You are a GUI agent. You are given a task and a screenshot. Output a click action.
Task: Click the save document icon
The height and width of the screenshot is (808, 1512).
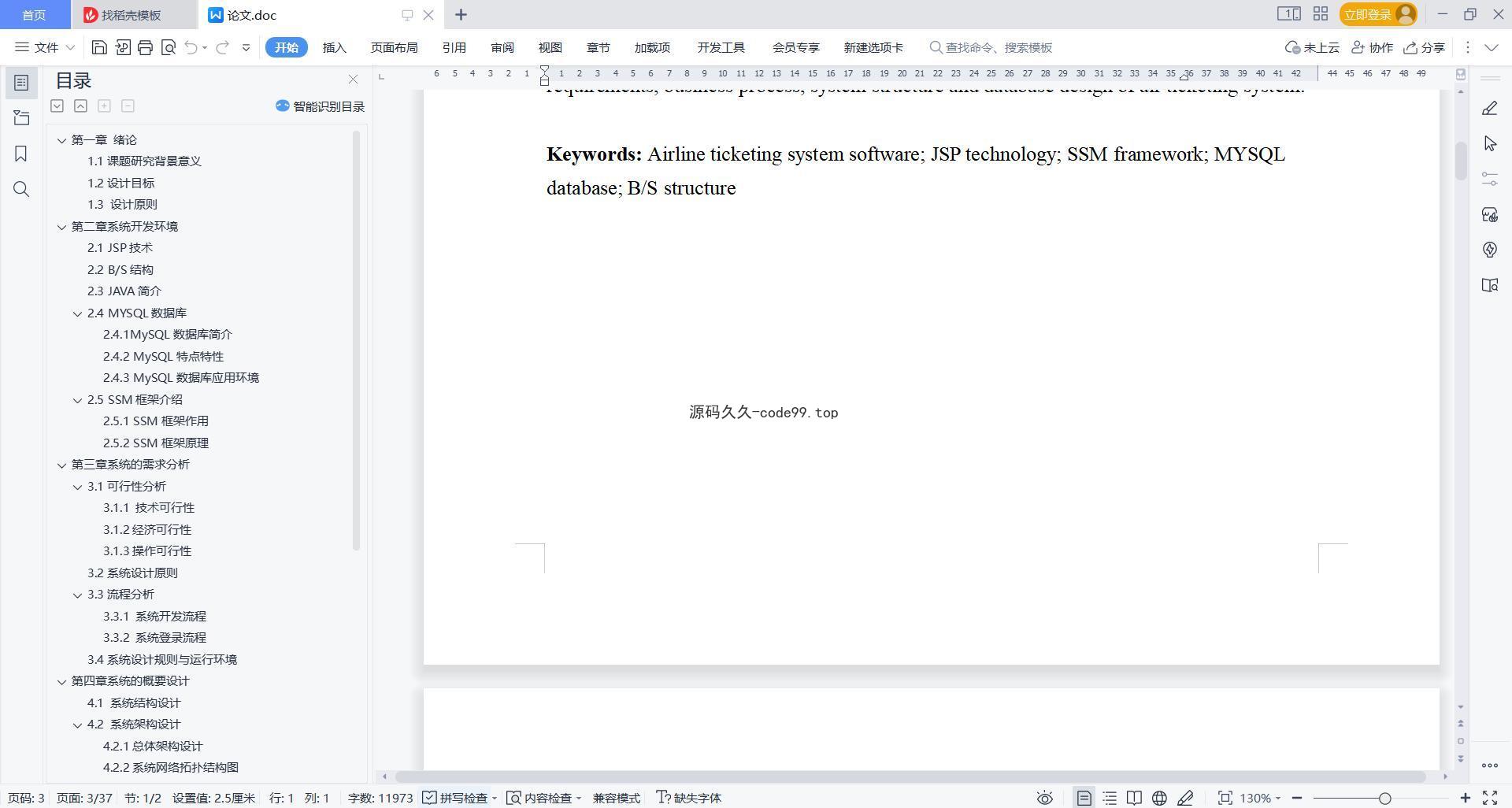pos(99,47)
